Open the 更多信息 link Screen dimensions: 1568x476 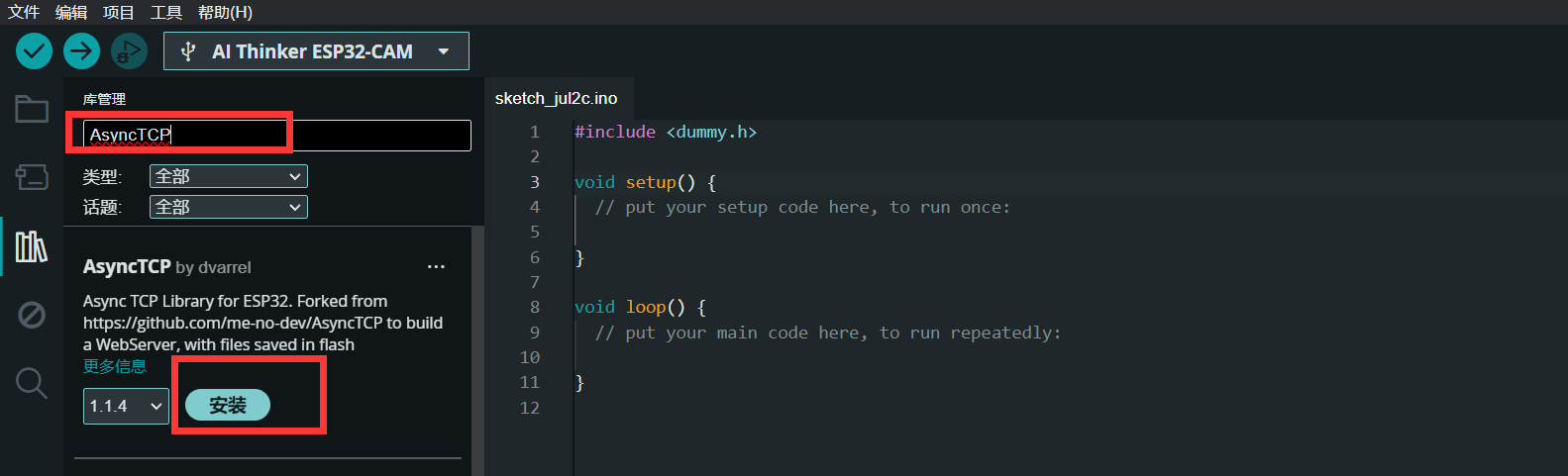tap(115, 366)
